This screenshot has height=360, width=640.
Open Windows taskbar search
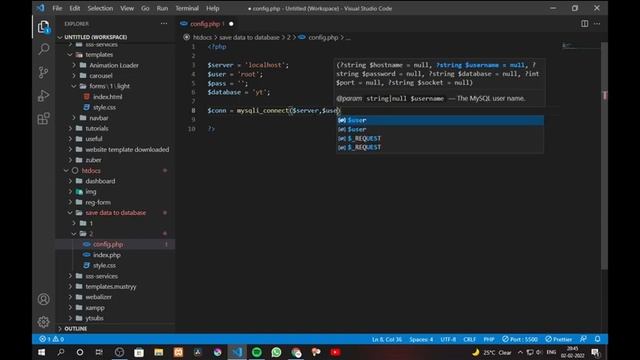click(x=60, y=352)
